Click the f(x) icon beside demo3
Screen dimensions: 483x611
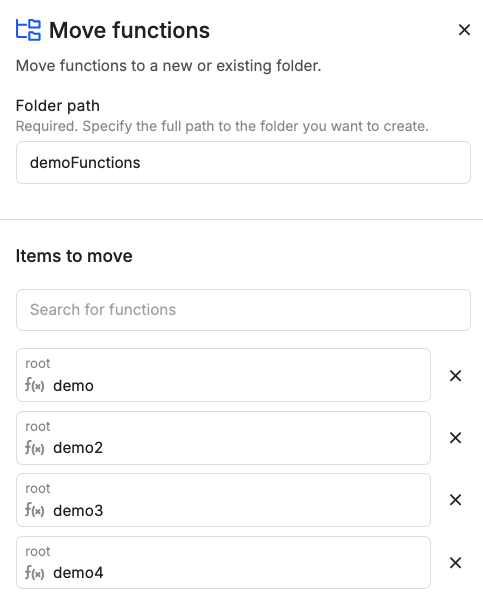(x=34, y=510)
